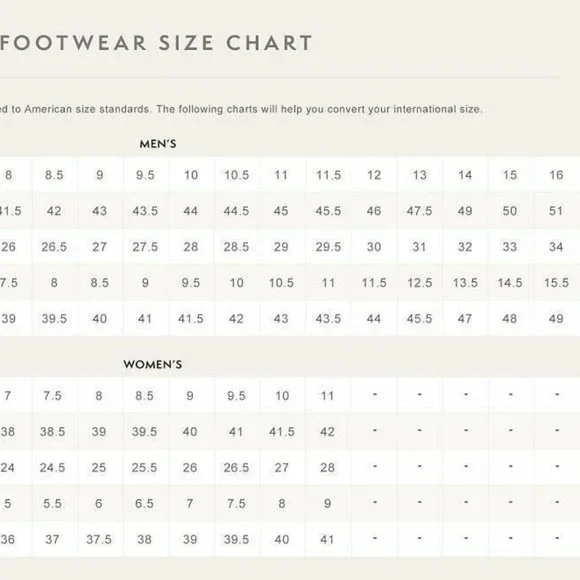Click the FOOTWEAR SIZE CHART title
This screenshot has height=580, width=580.
tap(156, 43)
